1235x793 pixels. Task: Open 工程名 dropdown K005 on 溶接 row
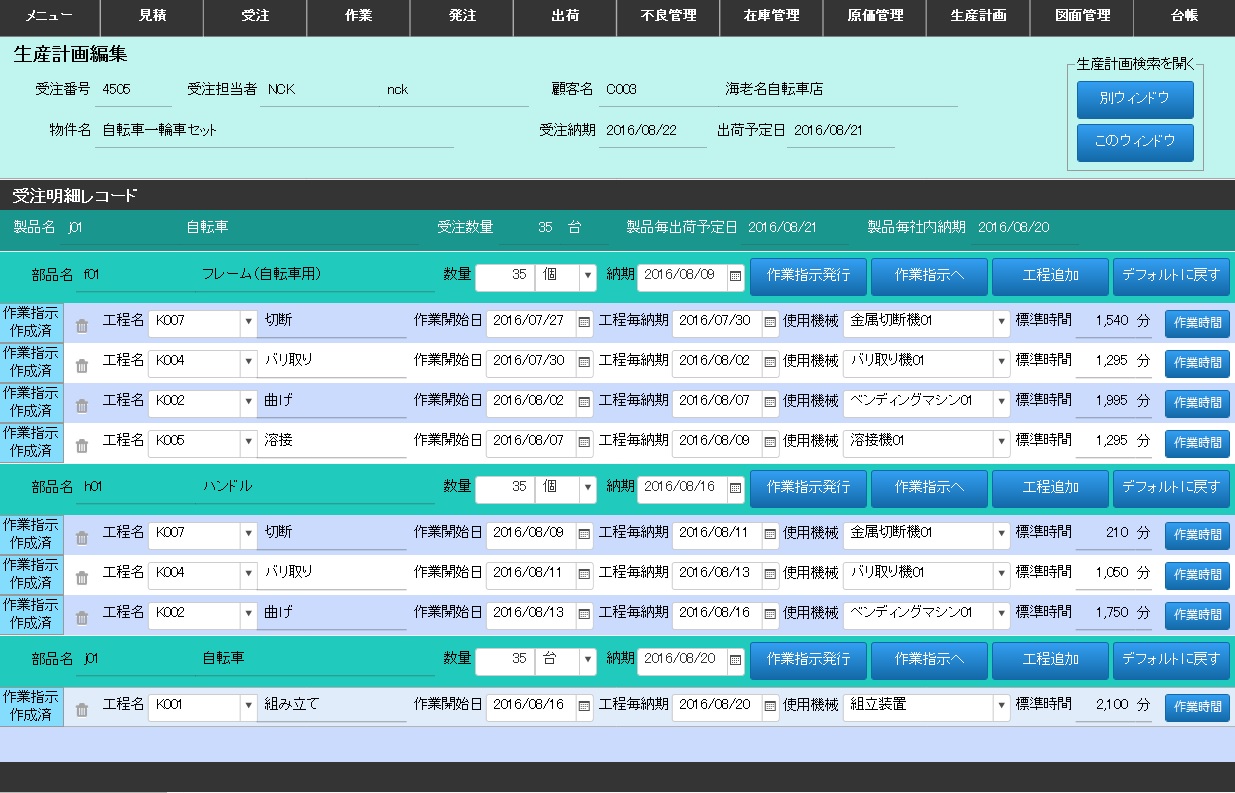(x=248, y=441)
